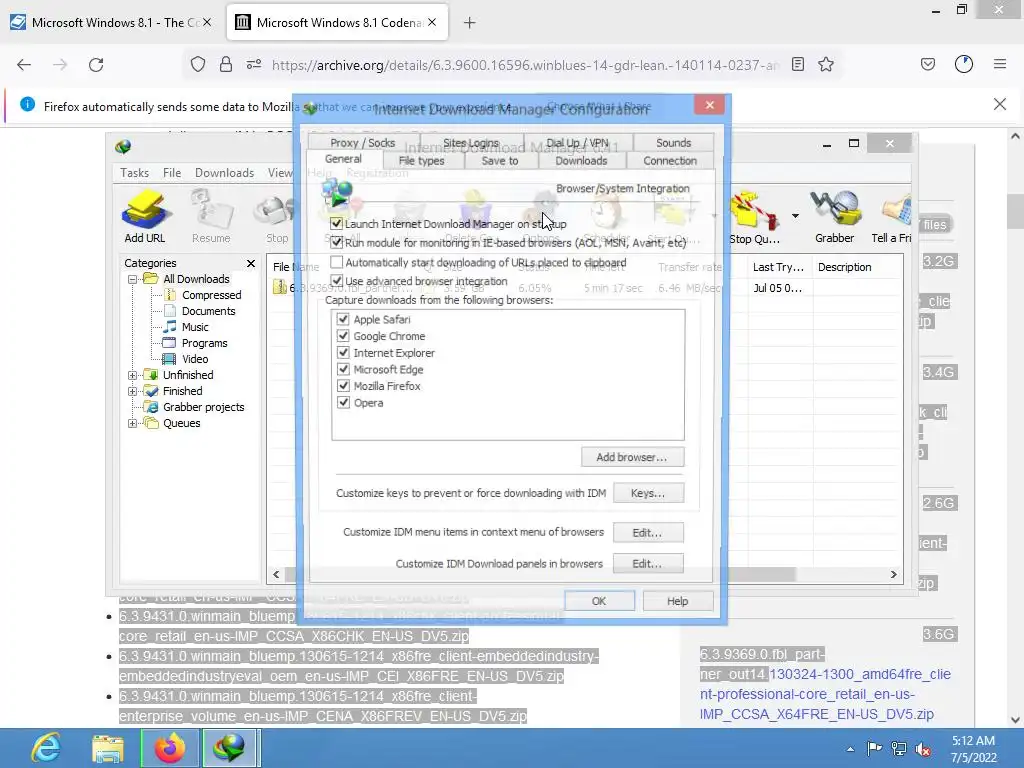Switch to the Downloads configuration tab
1024x768 pixels.
pyautogui.click(x=581, y=161)
